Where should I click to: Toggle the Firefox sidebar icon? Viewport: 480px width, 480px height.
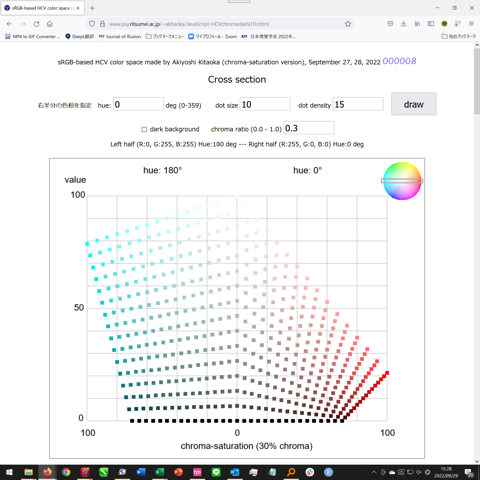[x=431, y=24]
